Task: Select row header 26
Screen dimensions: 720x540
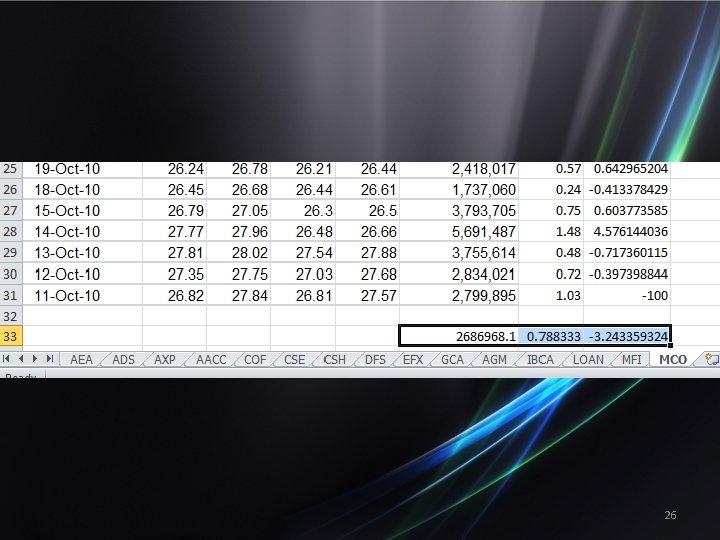Action: tap(10, 189)
